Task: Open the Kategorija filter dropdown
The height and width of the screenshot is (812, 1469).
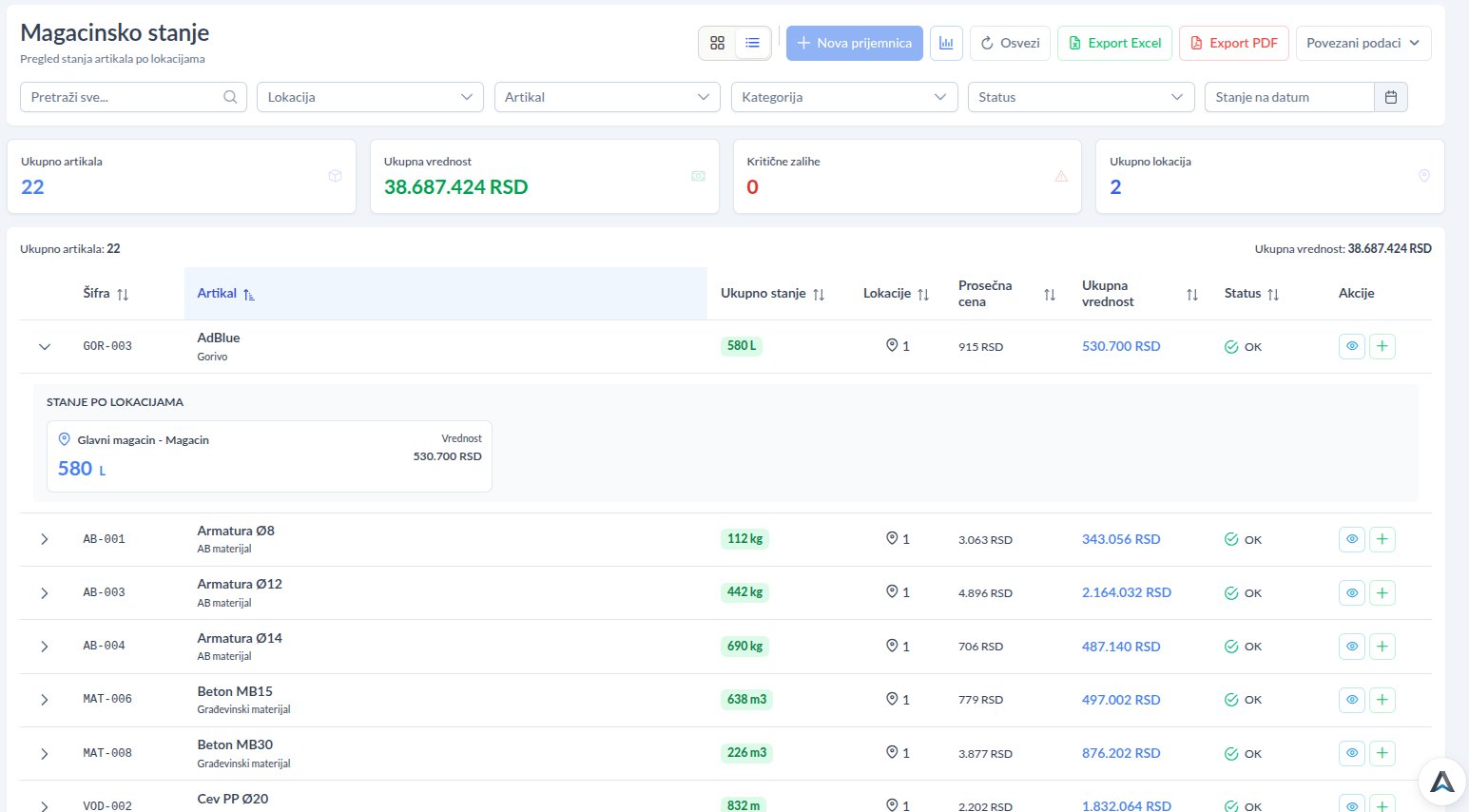Action: pos(843,97)
